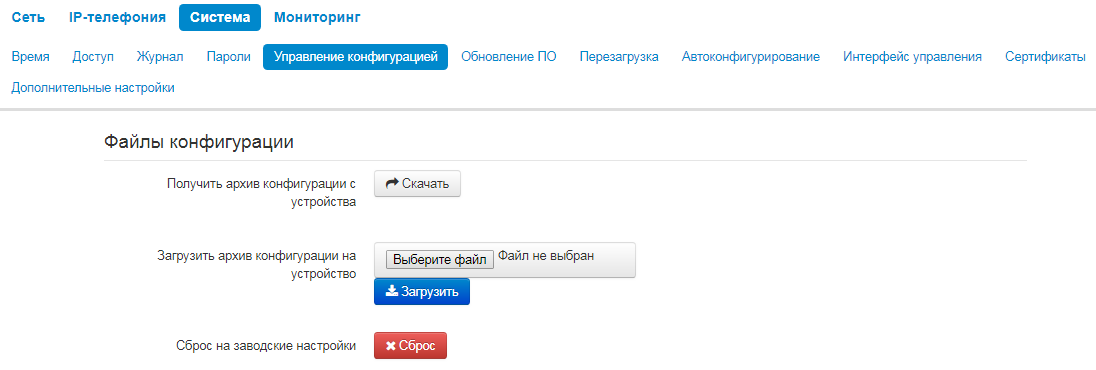
Task: Click the download icon on Загрузить
Action: tap(391, 291)
